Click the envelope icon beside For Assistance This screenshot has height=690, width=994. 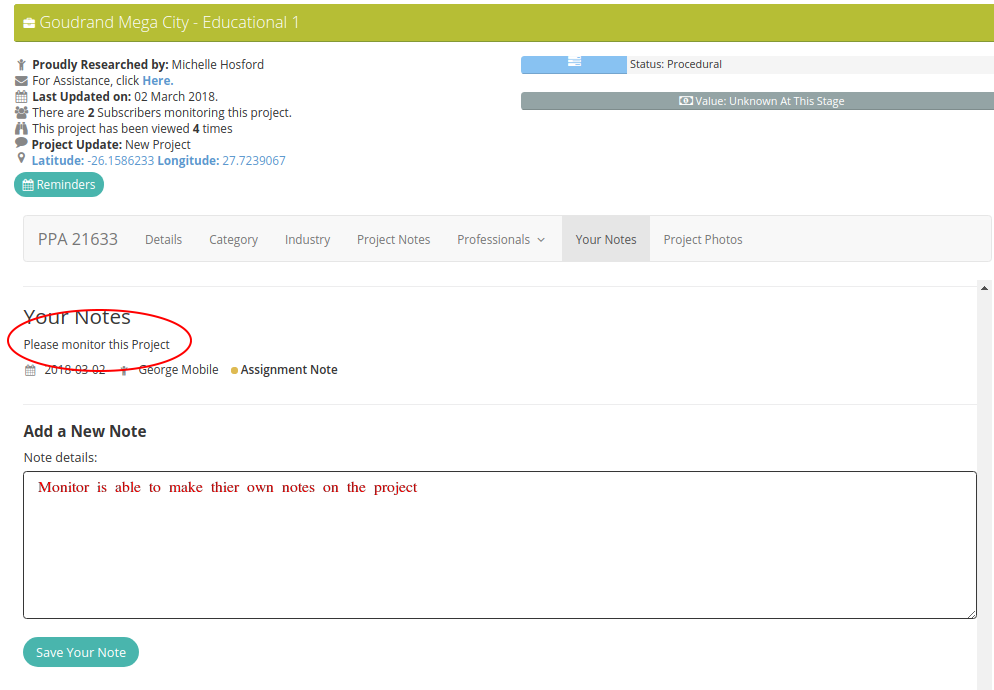click(x=22, y=81)
